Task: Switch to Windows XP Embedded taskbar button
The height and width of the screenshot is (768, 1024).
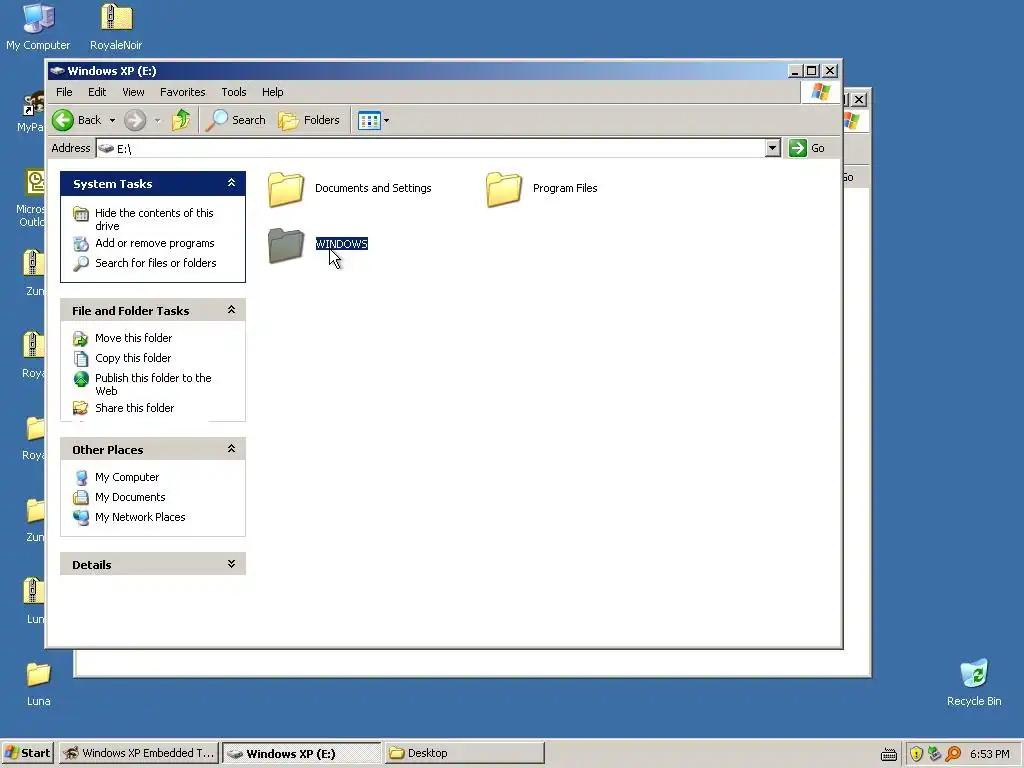Action: click(x=139, y=753)
